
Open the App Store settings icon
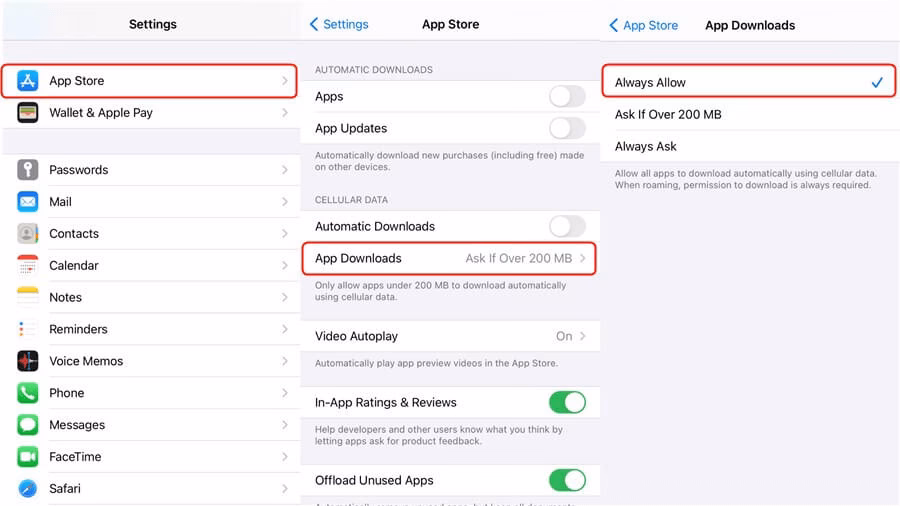(27, 81)
